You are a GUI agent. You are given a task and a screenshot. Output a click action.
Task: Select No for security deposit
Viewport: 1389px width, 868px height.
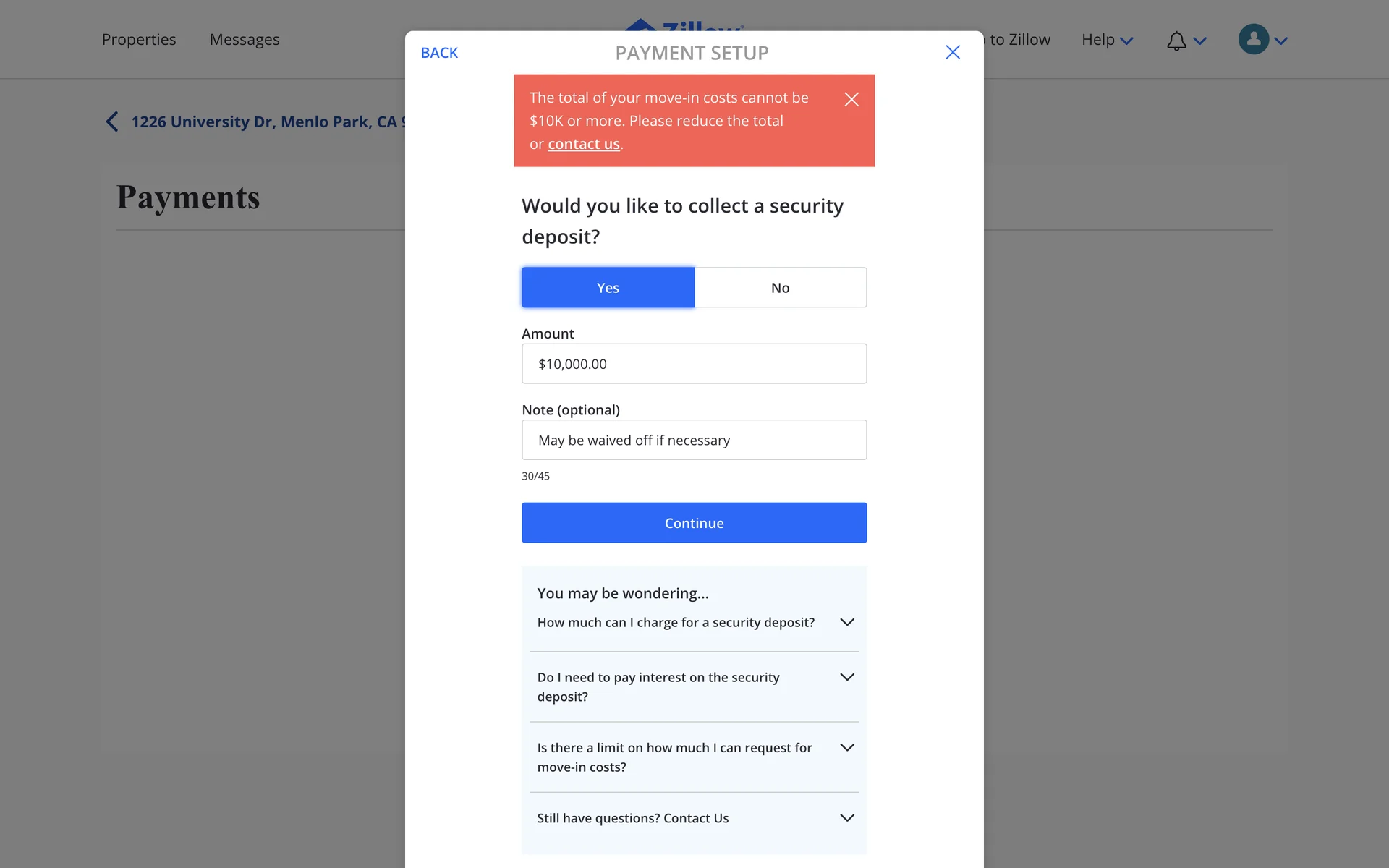(x=781, y=288)
